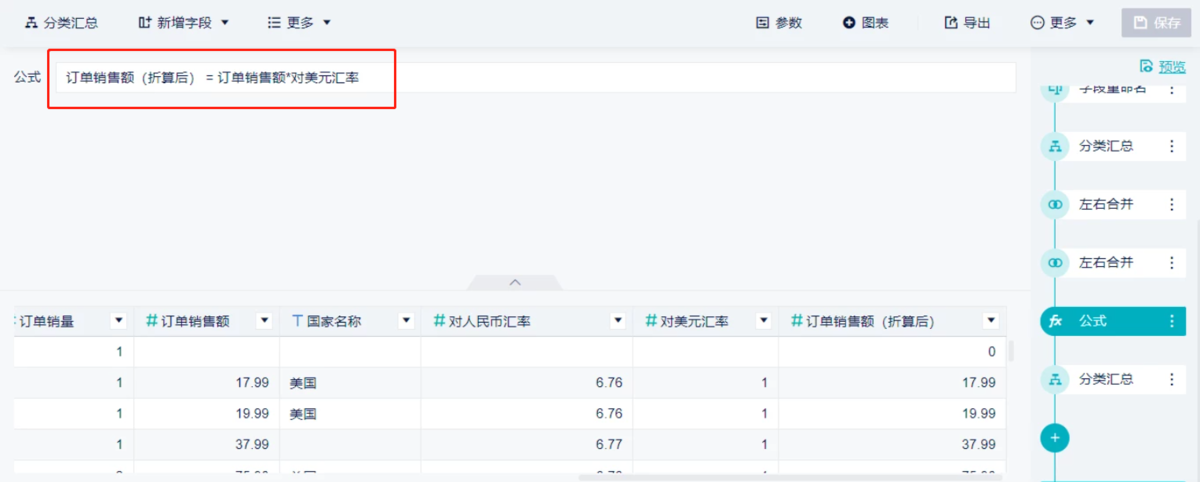The width and height of the screenshot is (1200, 482).
Task: Click the 预览 preview icon
Action: click(1146, 67)
